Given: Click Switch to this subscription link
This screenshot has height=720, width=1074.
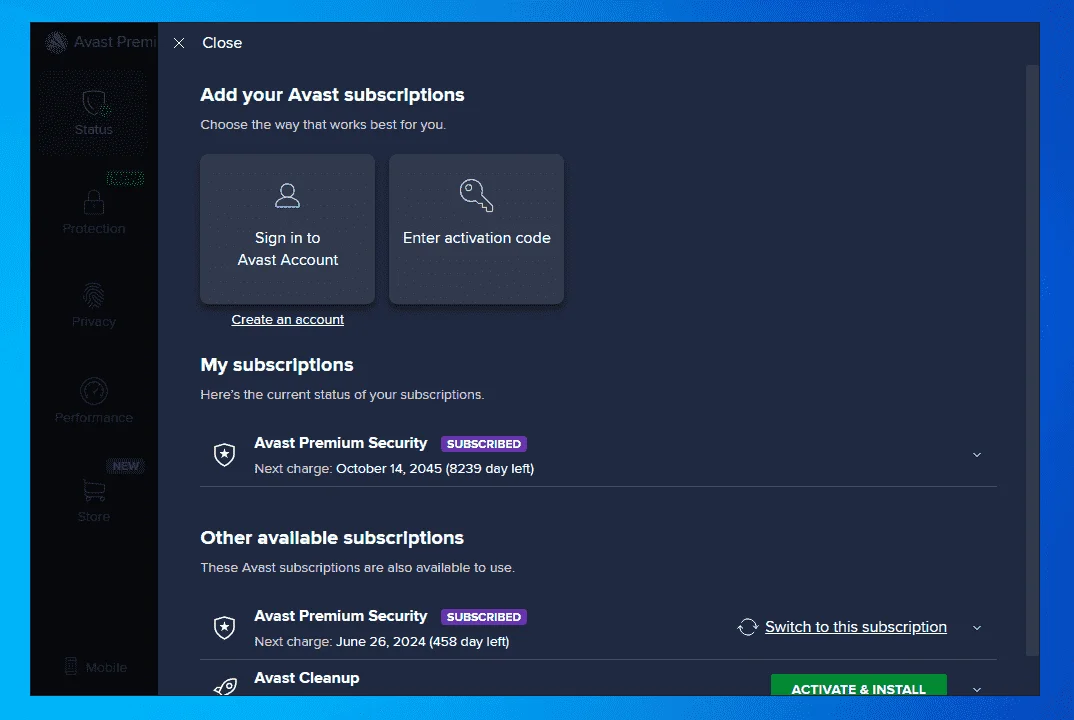Looking at the screenshot, I should click(856, 627).
